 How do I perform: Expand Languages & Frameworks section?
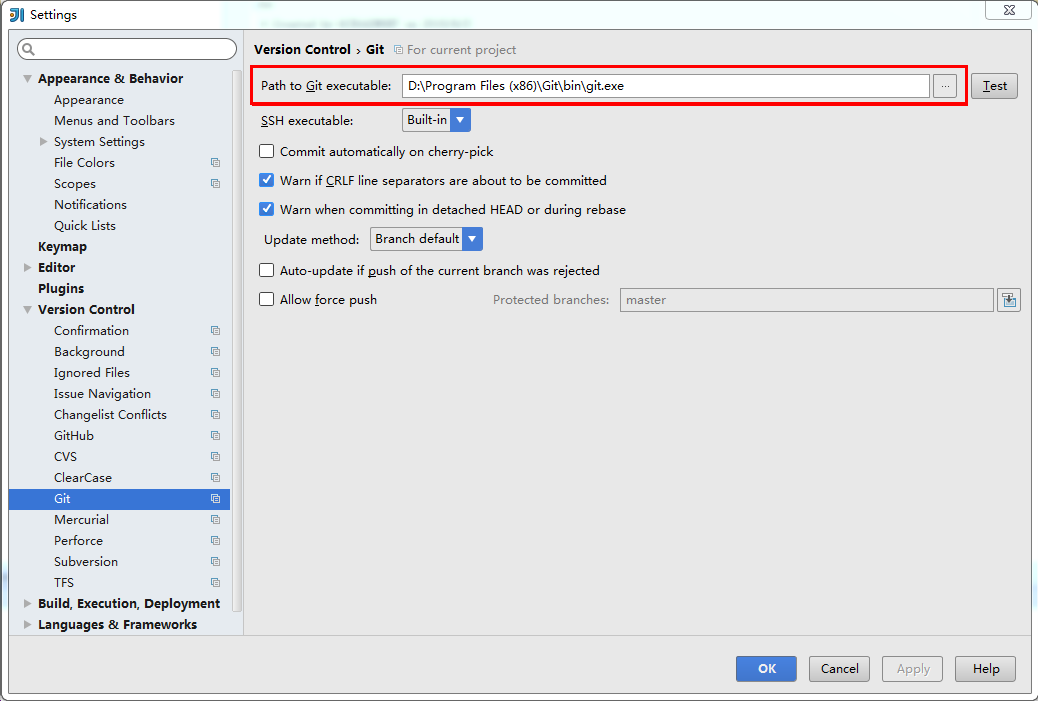tap(27, 625)
